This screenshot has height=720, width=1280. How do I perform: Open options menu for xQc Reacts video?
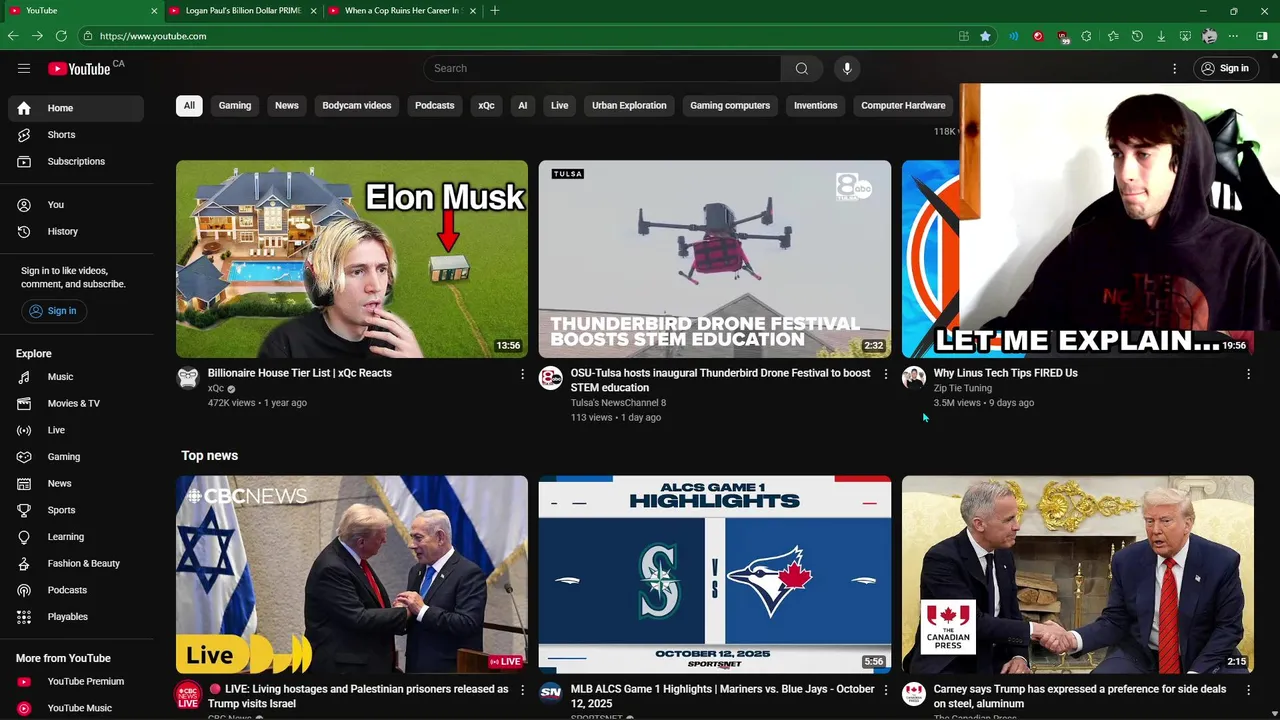[x=522, y=374]
